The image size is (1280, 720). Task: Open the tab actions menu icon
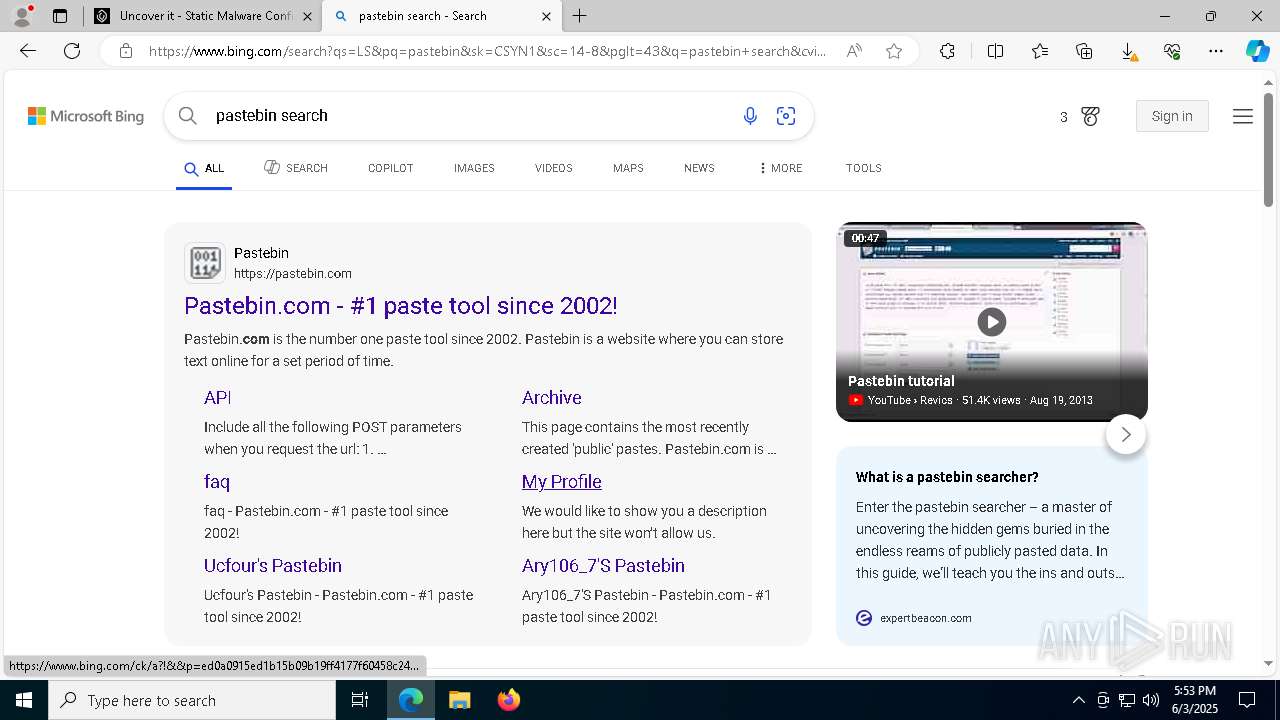60,16
